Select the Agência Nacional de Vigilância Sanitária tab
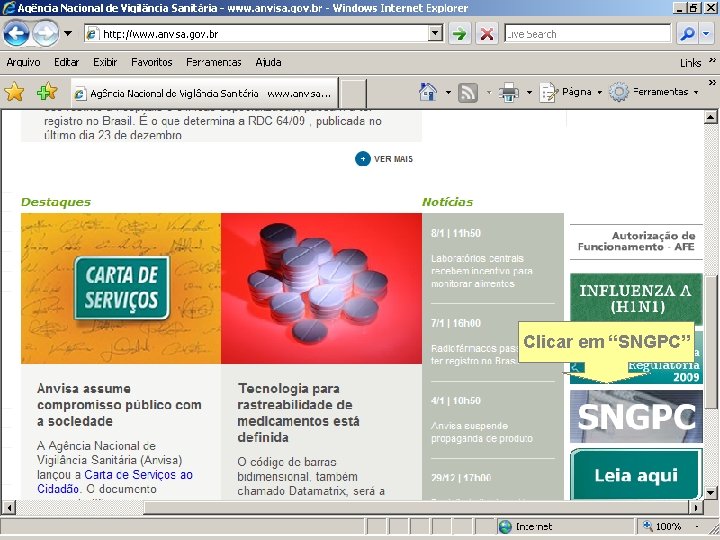The image size is (720, 540). pyautogui.click(x=204, y=93)
